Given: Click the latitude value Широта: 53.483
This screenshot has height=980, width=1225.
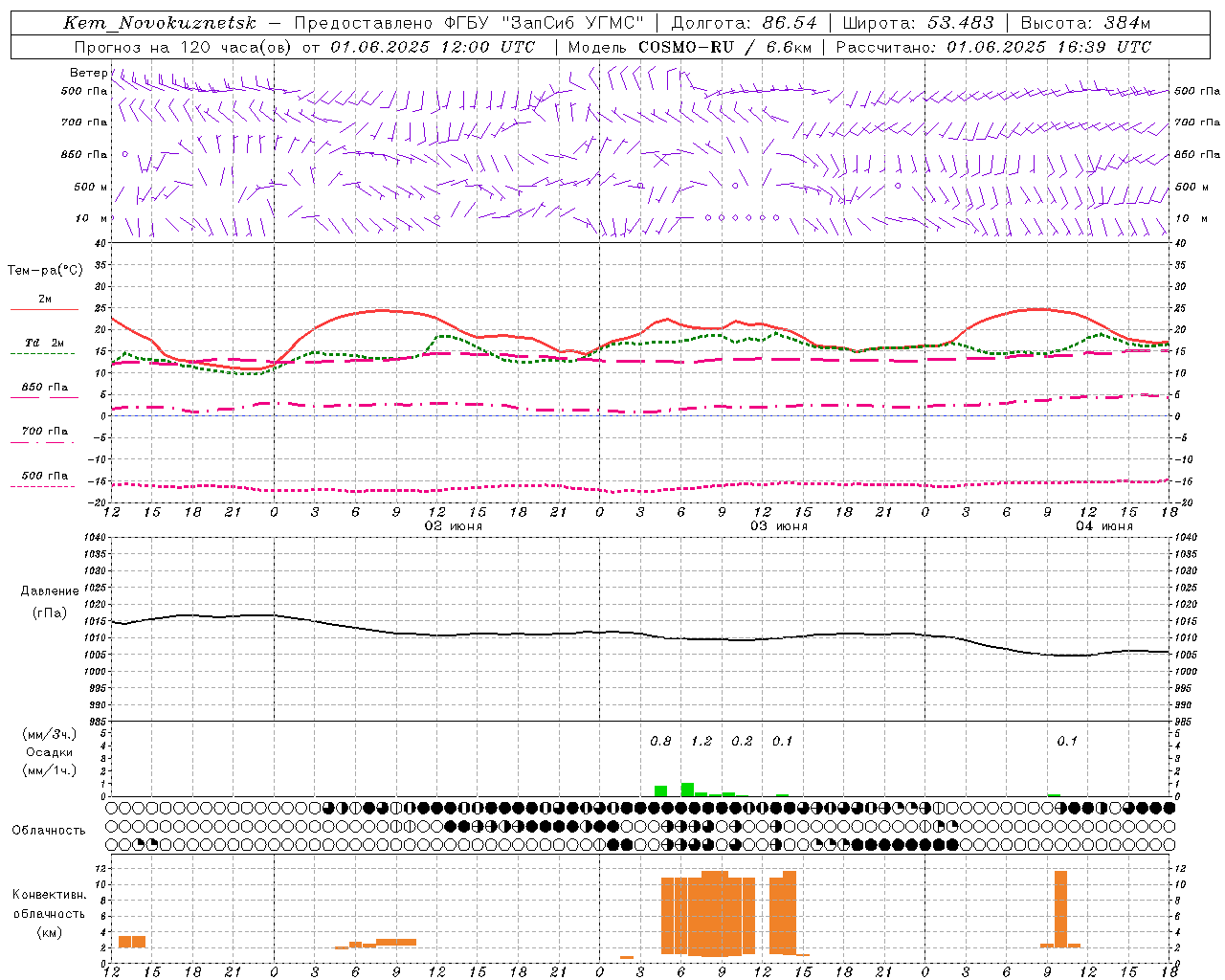Looking at the screenshot, I should [x=918, y=23].
